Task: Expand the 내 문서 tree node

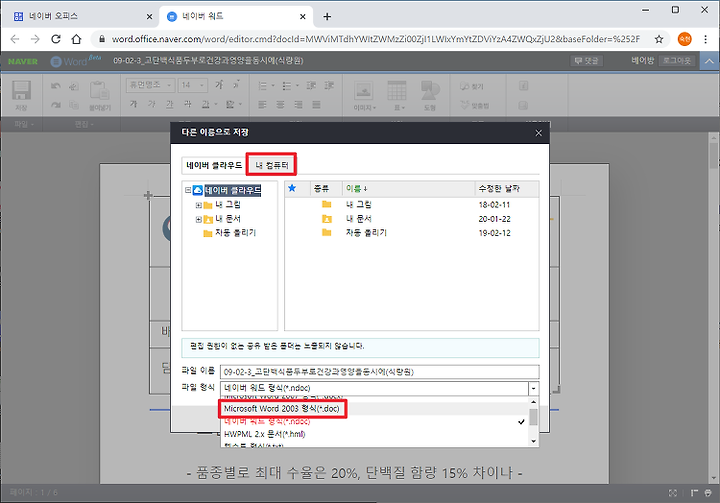Action: (x=198, y=219)
